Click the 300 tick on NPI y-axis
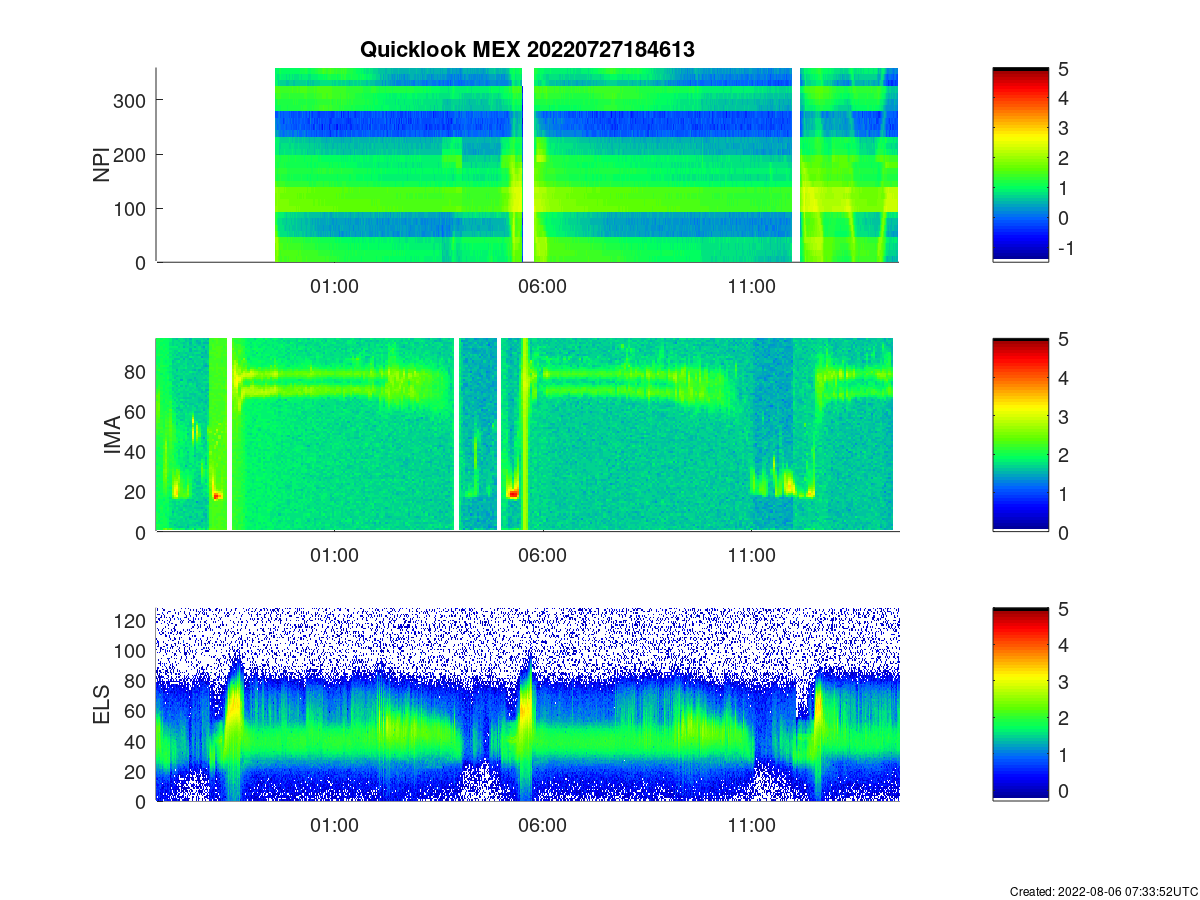This screenshot has height=900, width=1200. tap(132, 100)
